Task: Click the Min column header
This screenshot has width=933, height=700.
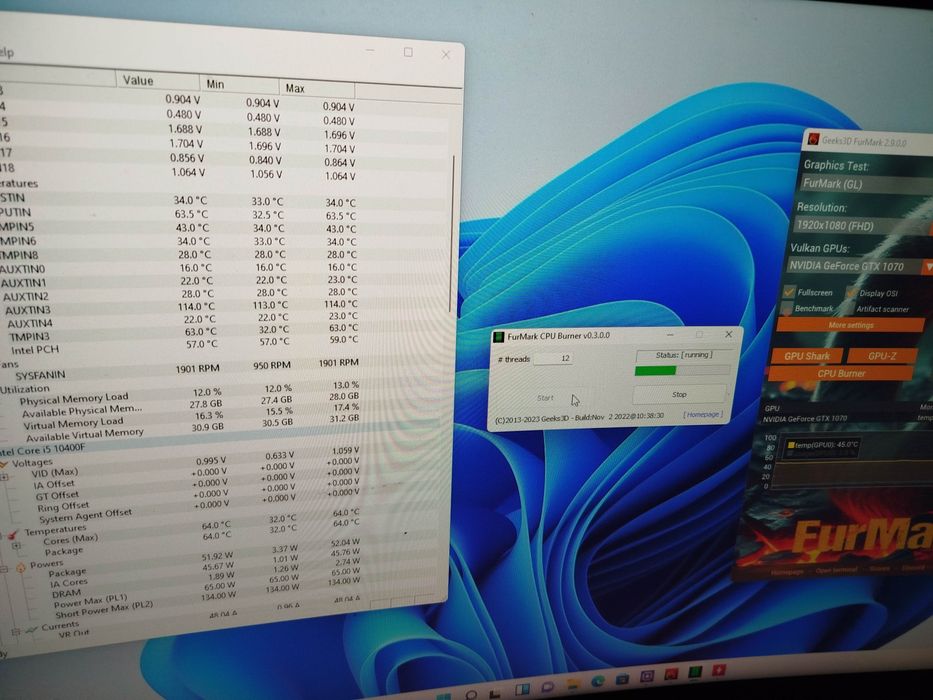Action: [x=239, y=84]
